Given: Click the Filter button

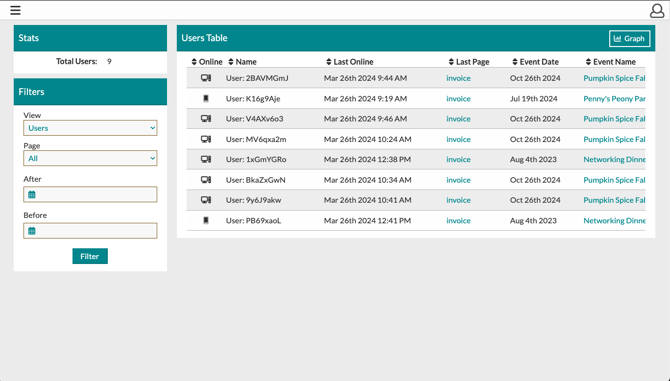Looking at the screenshot, I should coord(90,256).
